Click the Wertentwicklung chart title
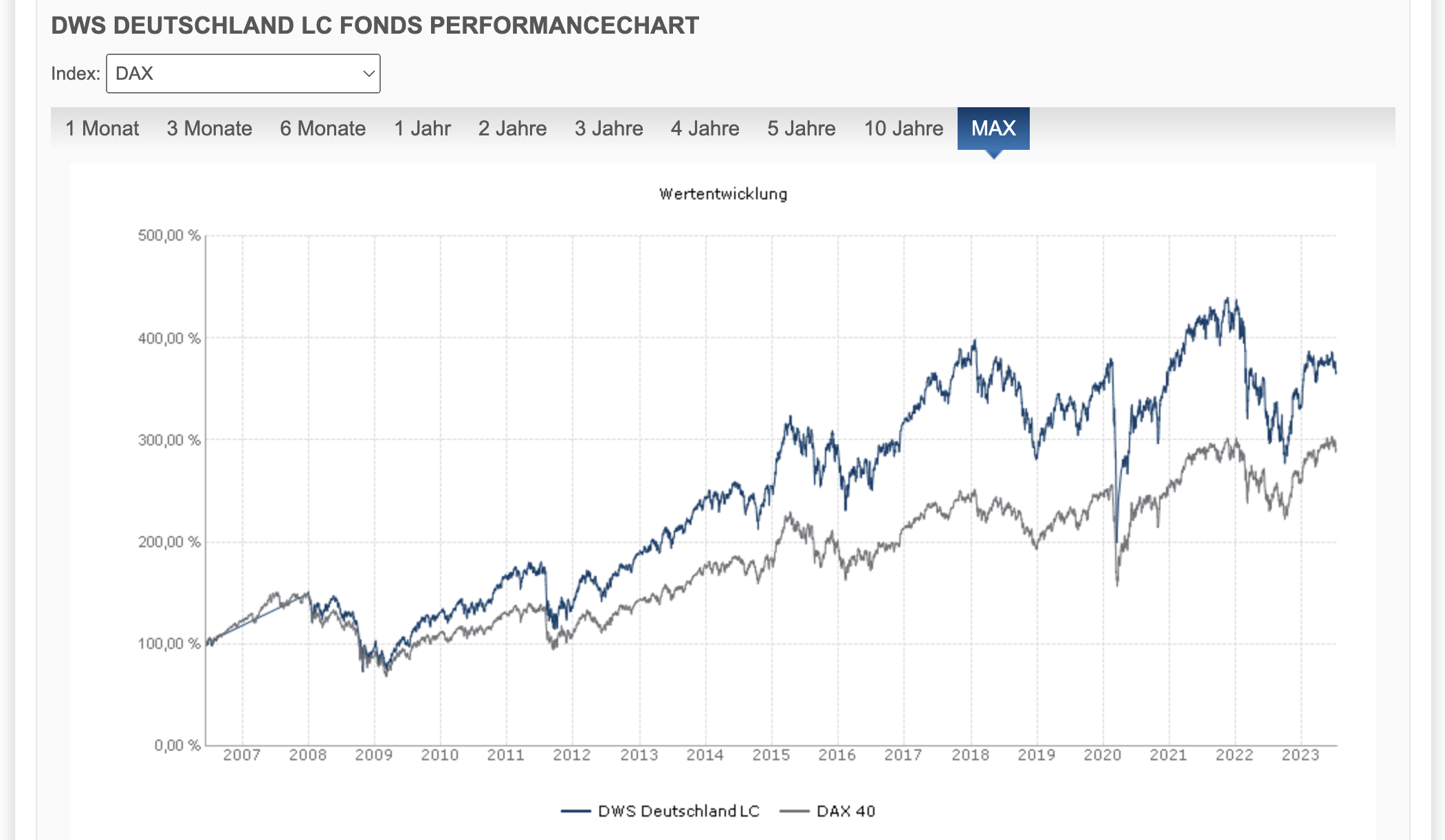Screen dimensions: 1445x840 (x=723, y=194)
